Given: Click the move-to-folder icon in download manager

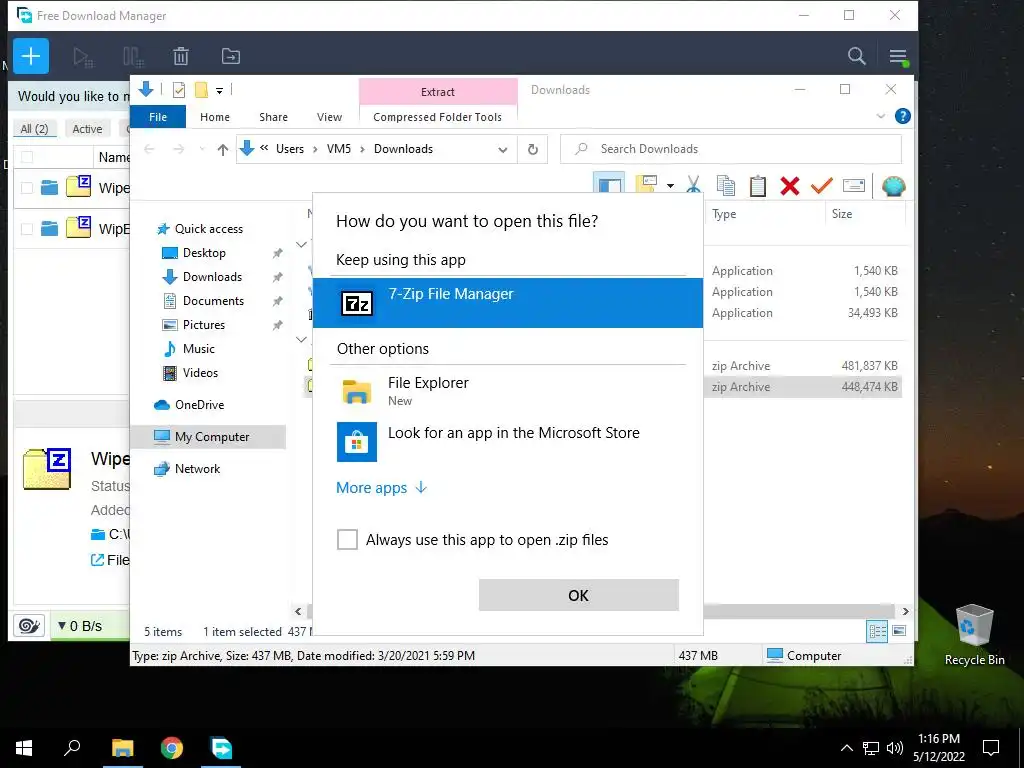Looking at the screenshot, I should click(231, 56).
